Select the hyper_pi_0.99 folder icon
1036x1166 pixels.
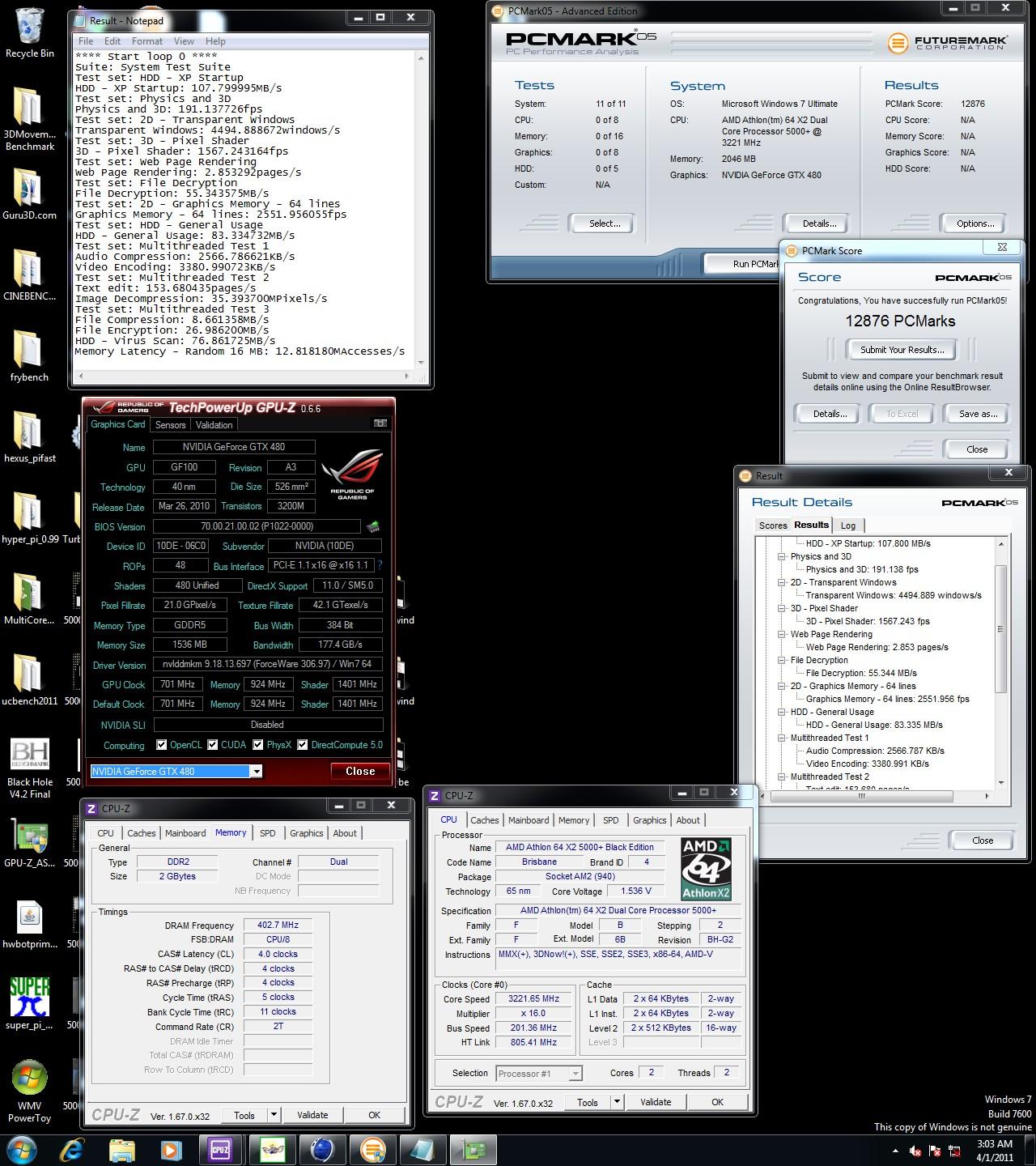click(29, 519)
